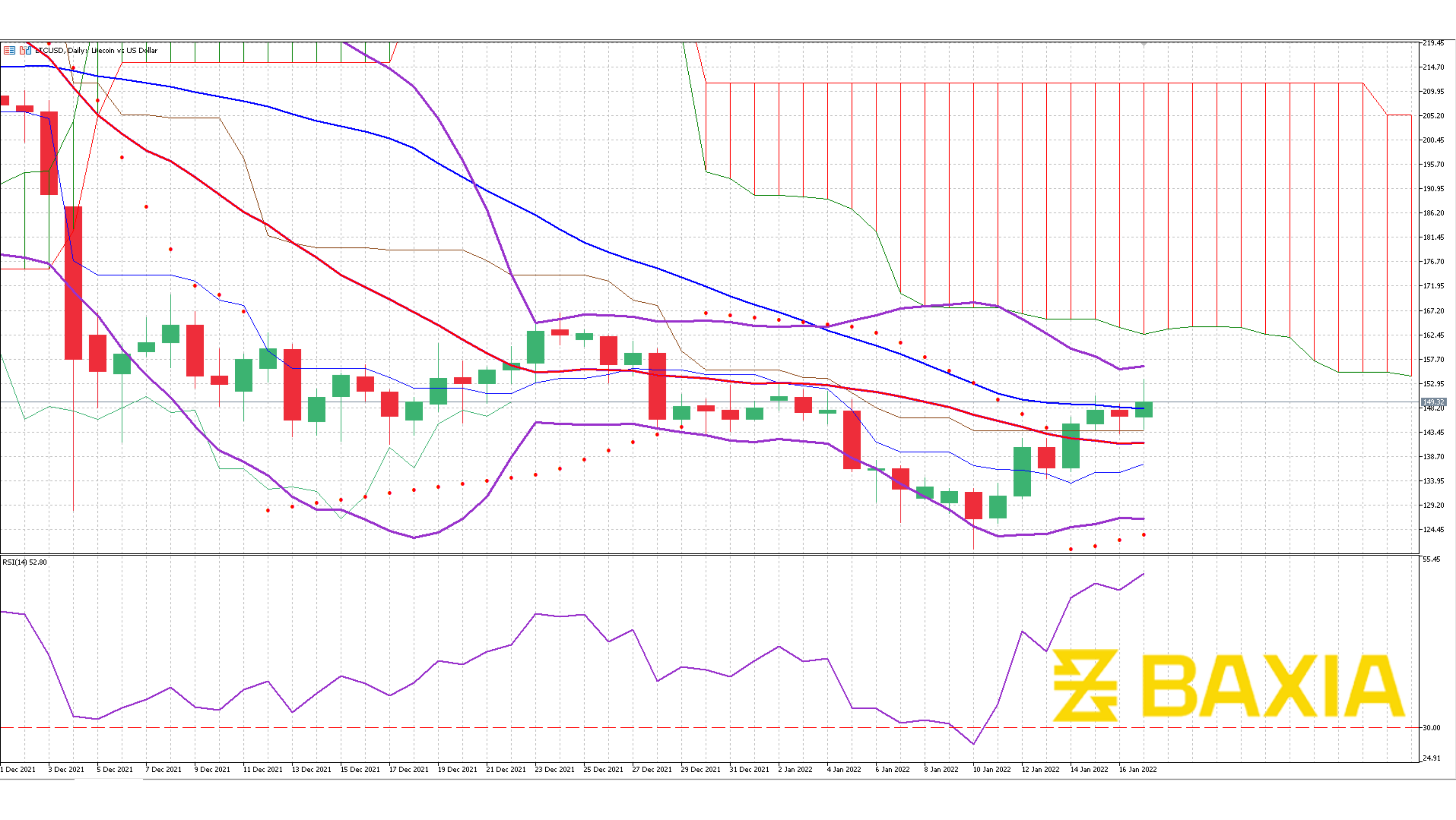Click the 4 Jan 2022 date label
The height and width of the screenshot is (820, 1456).
844,769
